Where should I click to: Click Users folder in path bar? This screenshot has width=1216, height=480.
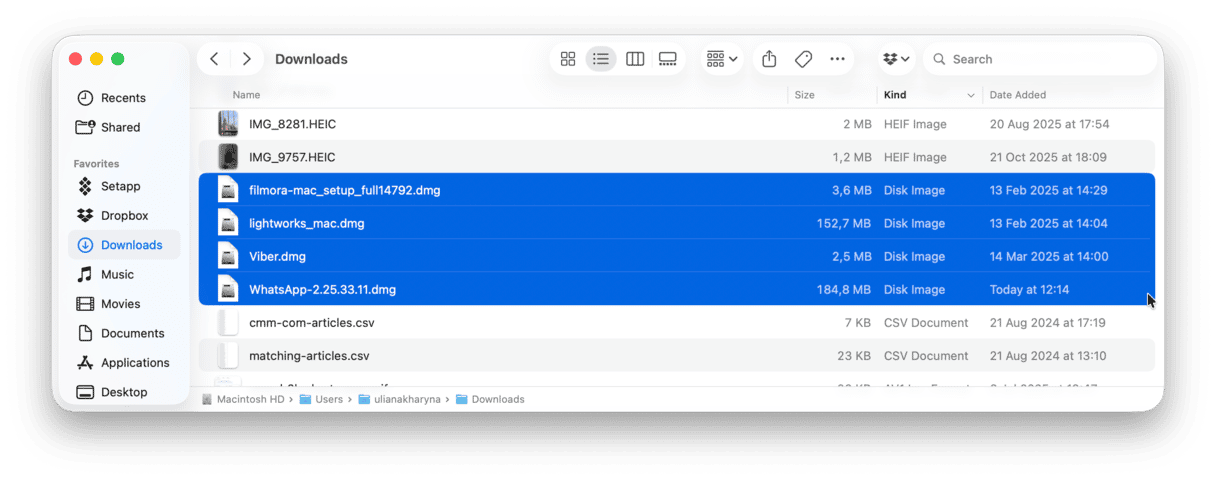tap(329, 399)
